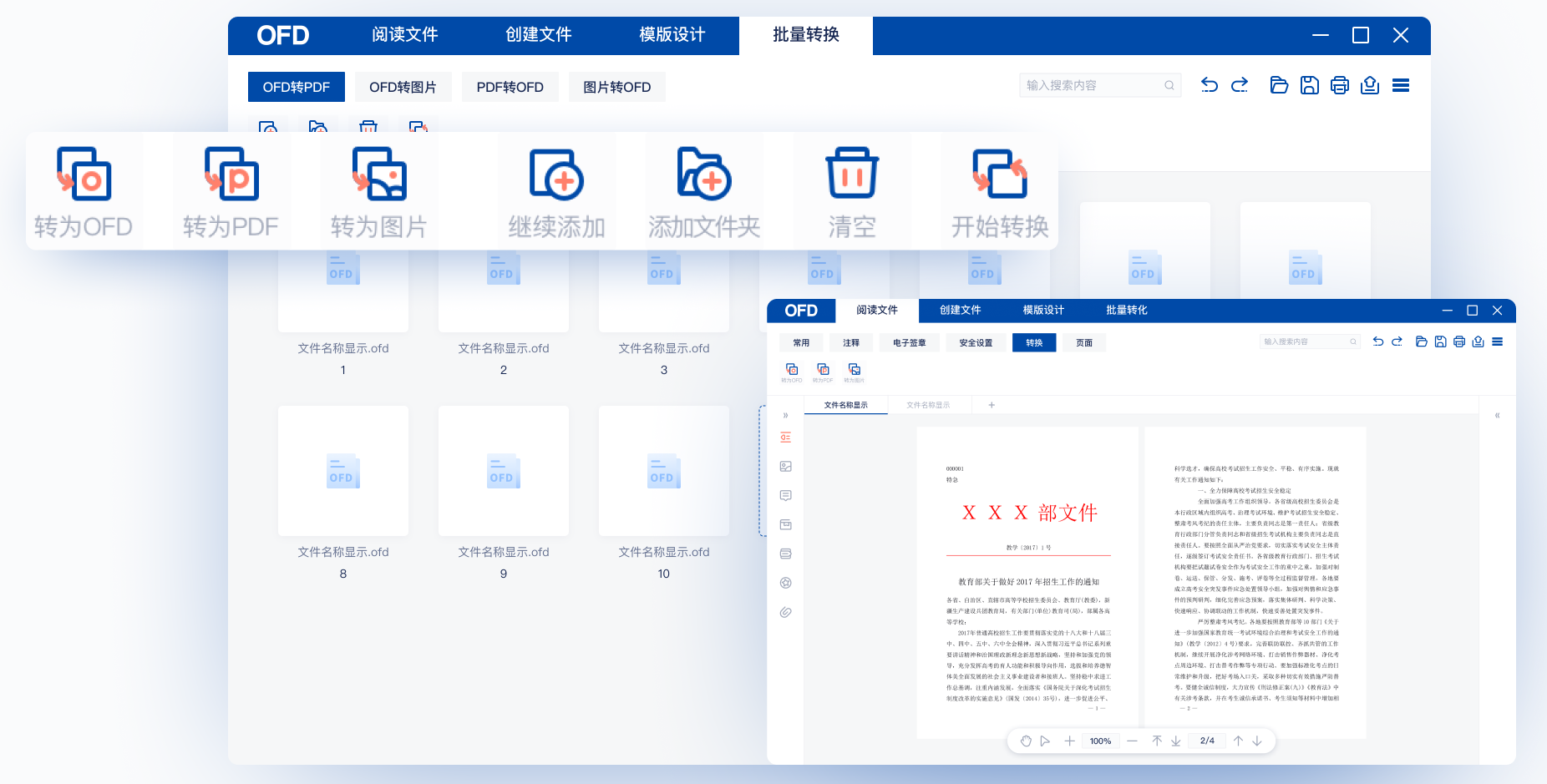Open the attachments paperclip in the reader sidebar
Image resolution: width=1547 pixels, height=784 pixels.
[x=785, y=612]
